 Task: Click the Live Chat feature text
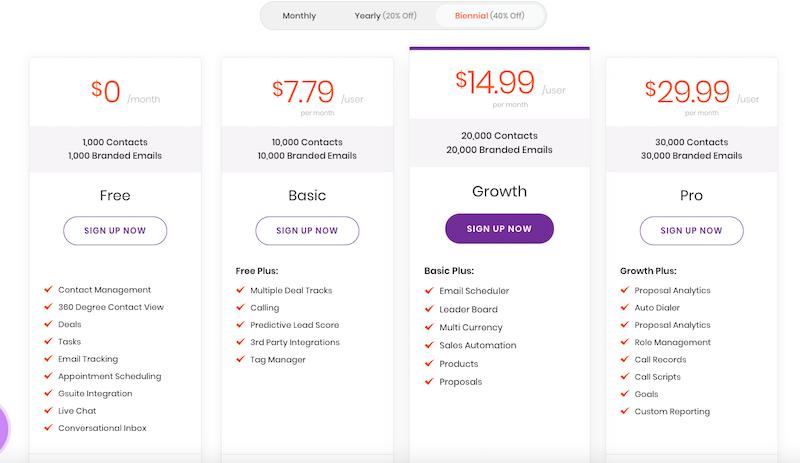[x=77, y=411]
